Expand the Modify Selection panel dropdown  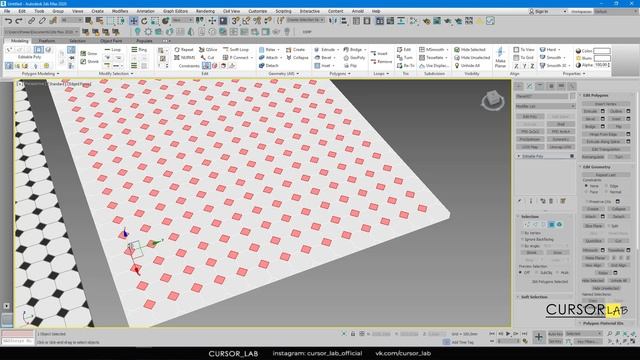coord(132,74)
